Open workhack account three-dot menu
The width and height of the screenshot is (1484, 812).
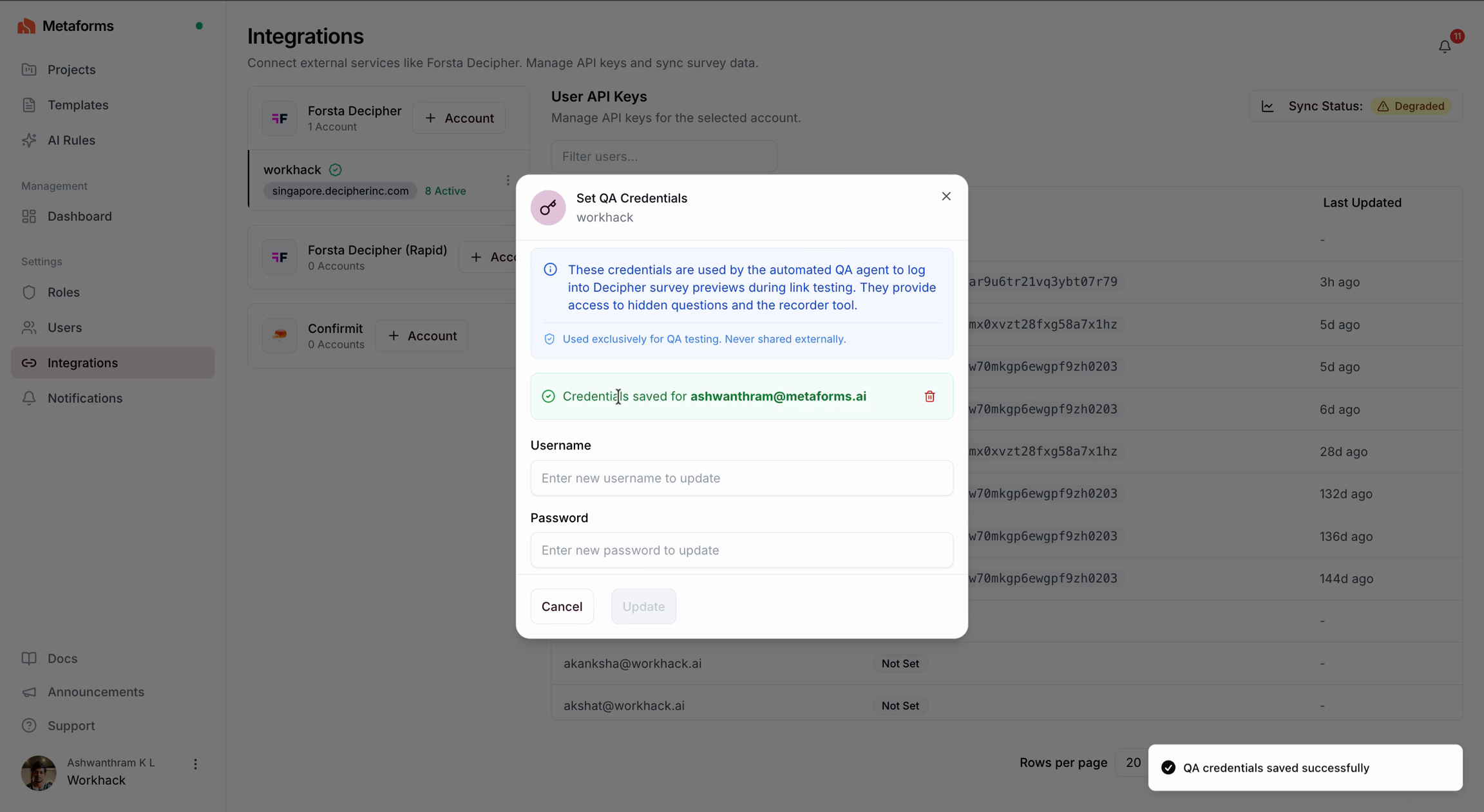(x=508, y=180)
